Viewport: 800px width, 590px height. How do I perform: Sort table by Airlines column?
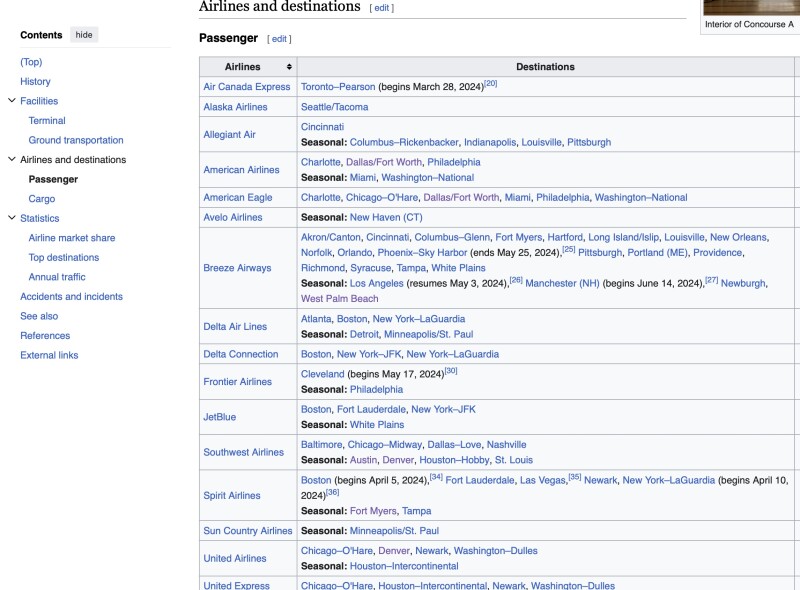click(289, 67)
